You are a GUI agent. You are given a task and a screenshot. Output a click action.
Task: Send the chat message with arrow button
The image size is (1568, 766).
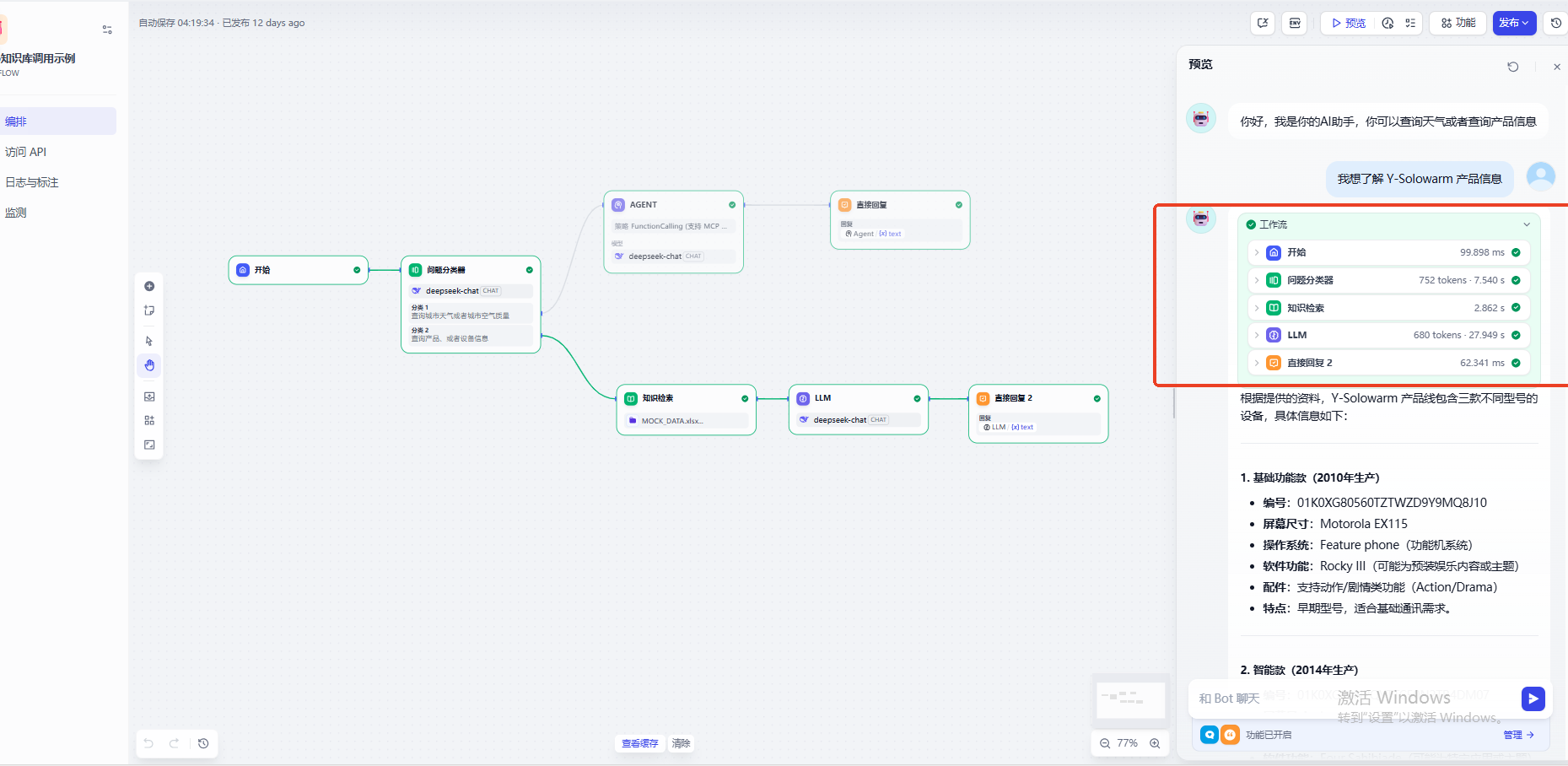pyautogui.click(x=1533, y=699)
